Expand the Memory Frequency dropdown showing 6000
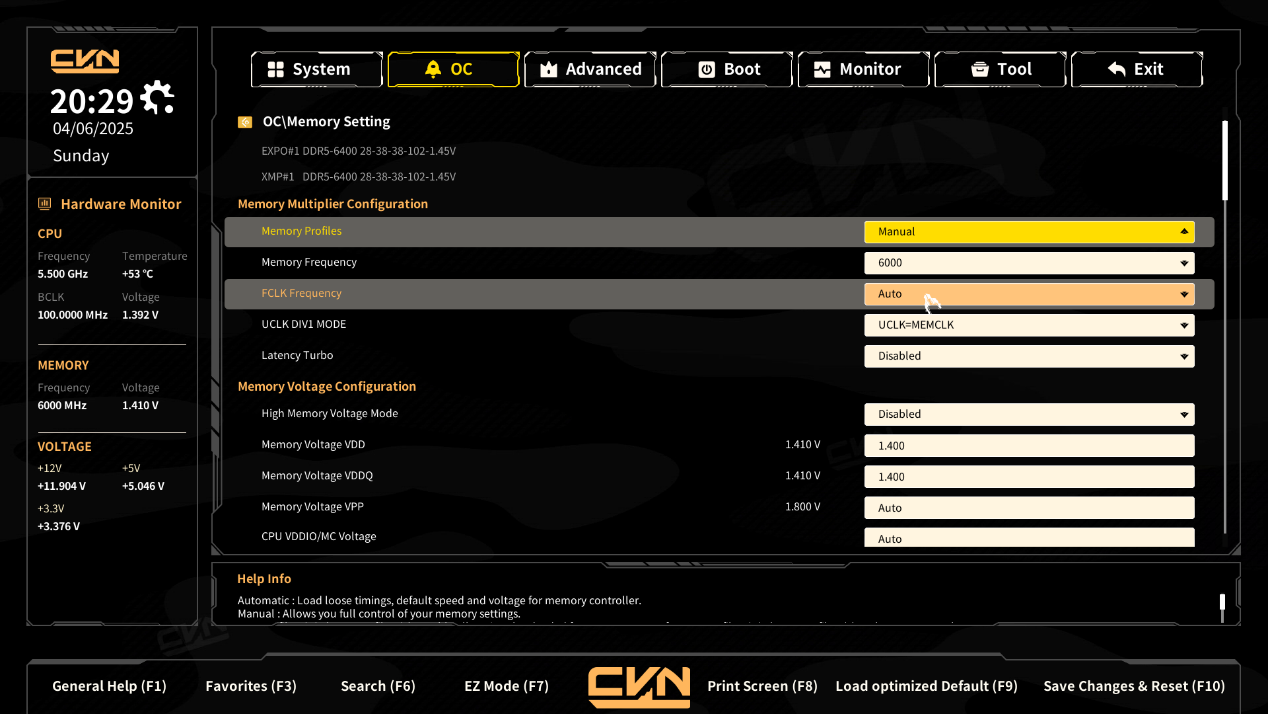 coord(1029,263)
